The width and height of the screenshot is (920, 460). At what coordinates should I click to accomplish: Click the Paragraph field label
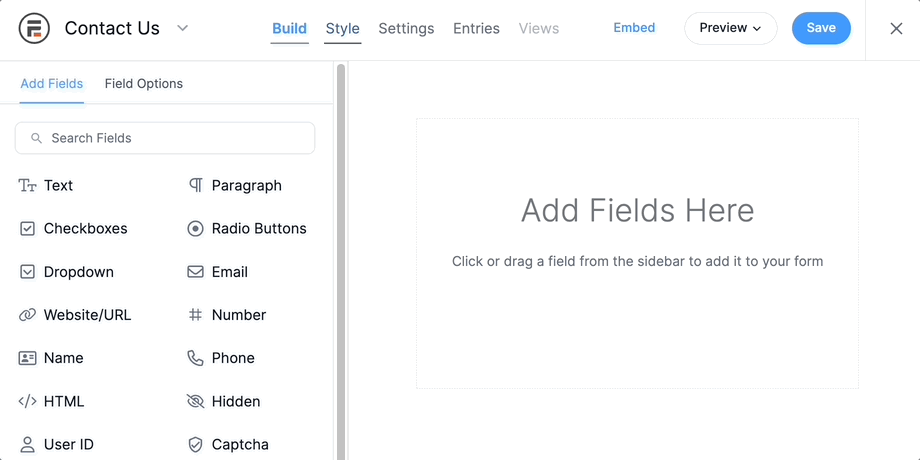(x=246, y=185)
